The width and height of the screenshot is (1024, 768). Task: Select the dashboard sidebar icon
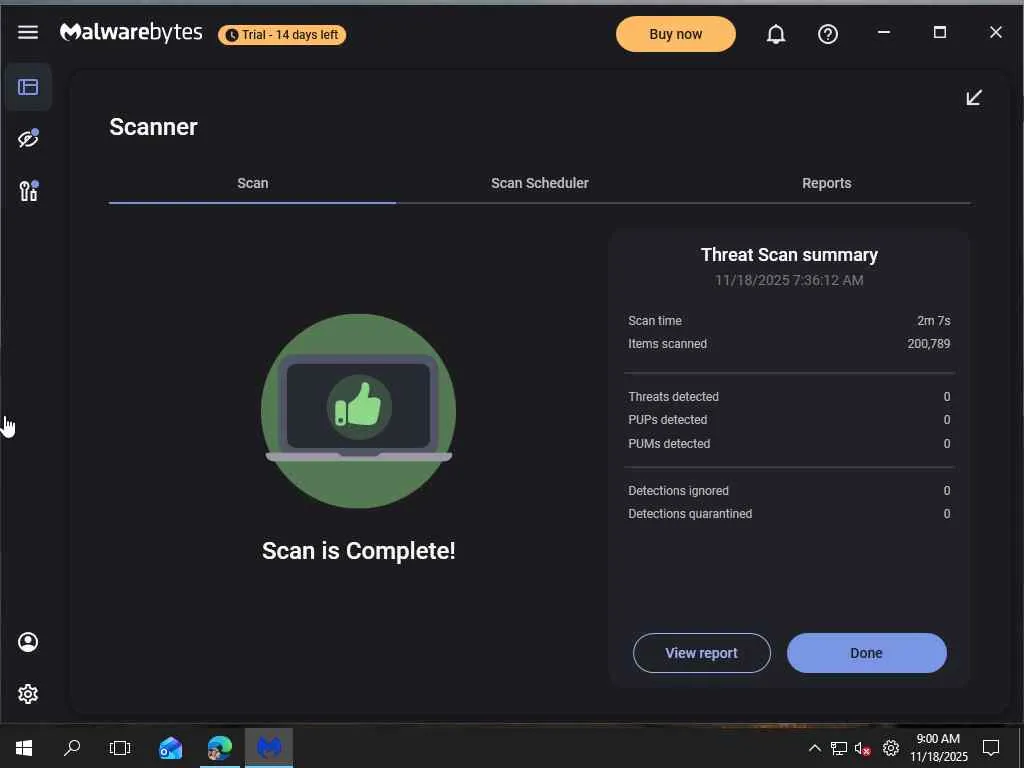(x=28, y=87)
